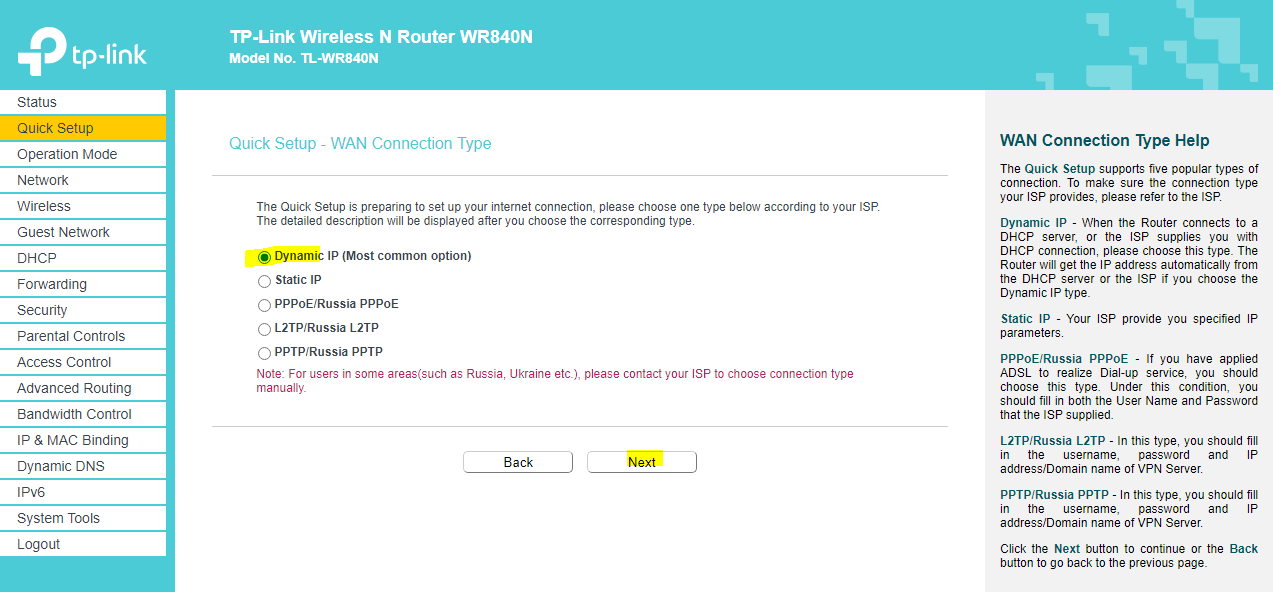Open System Tools in sidebar
The width and height of the screenshot is (1273, 592).
click(x=83, y=518)
